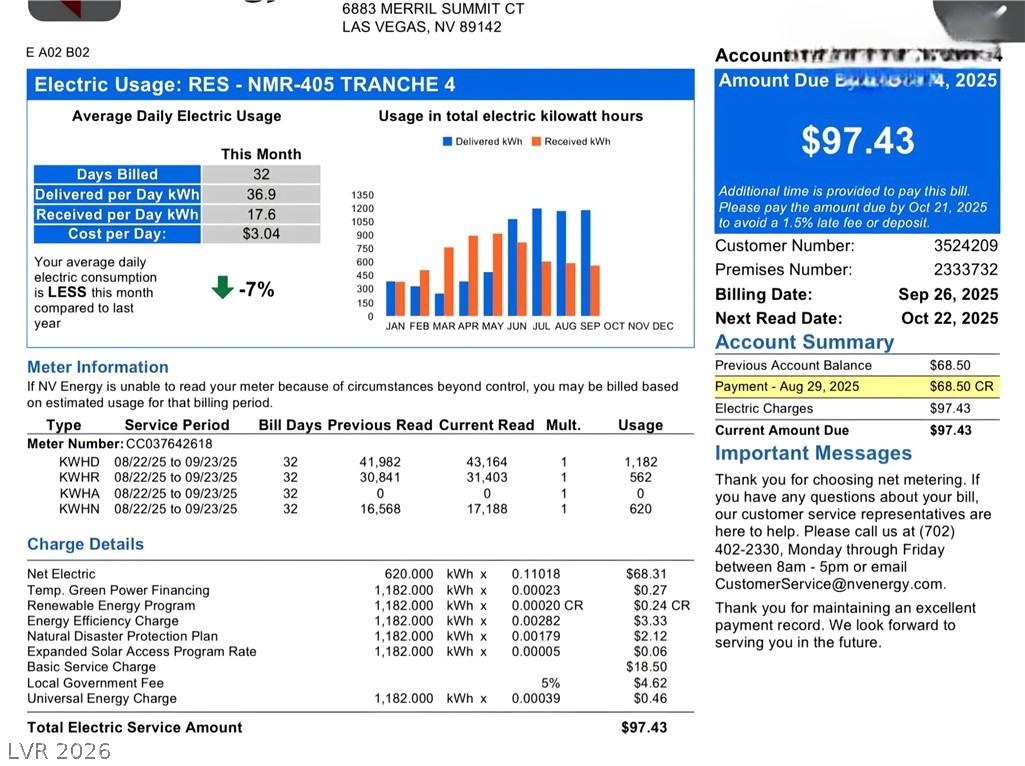Click the CustomerService@nvenergy.com email address
Image resolution: width=1025 pixels, height=766 pixels.
830,584
